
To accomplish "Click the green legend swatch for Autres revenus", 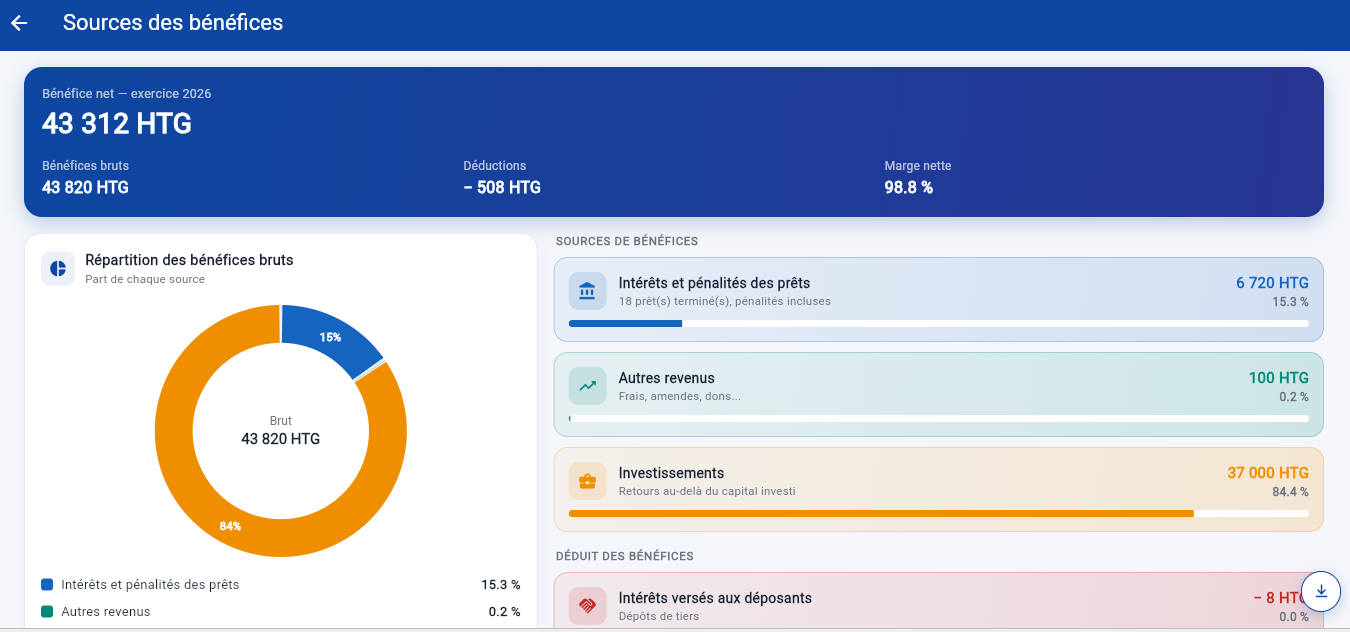I will tap(47, 611).
